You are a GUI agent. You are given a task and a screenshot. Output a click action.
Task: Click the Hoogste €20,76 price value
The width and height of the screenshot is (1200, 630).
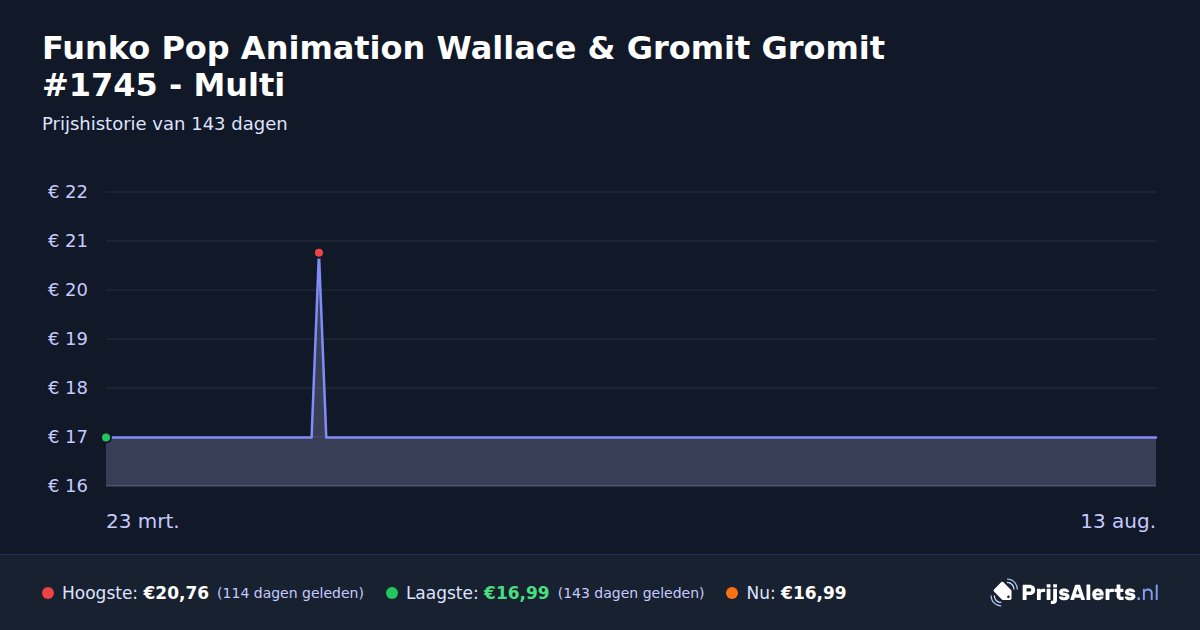176,593
